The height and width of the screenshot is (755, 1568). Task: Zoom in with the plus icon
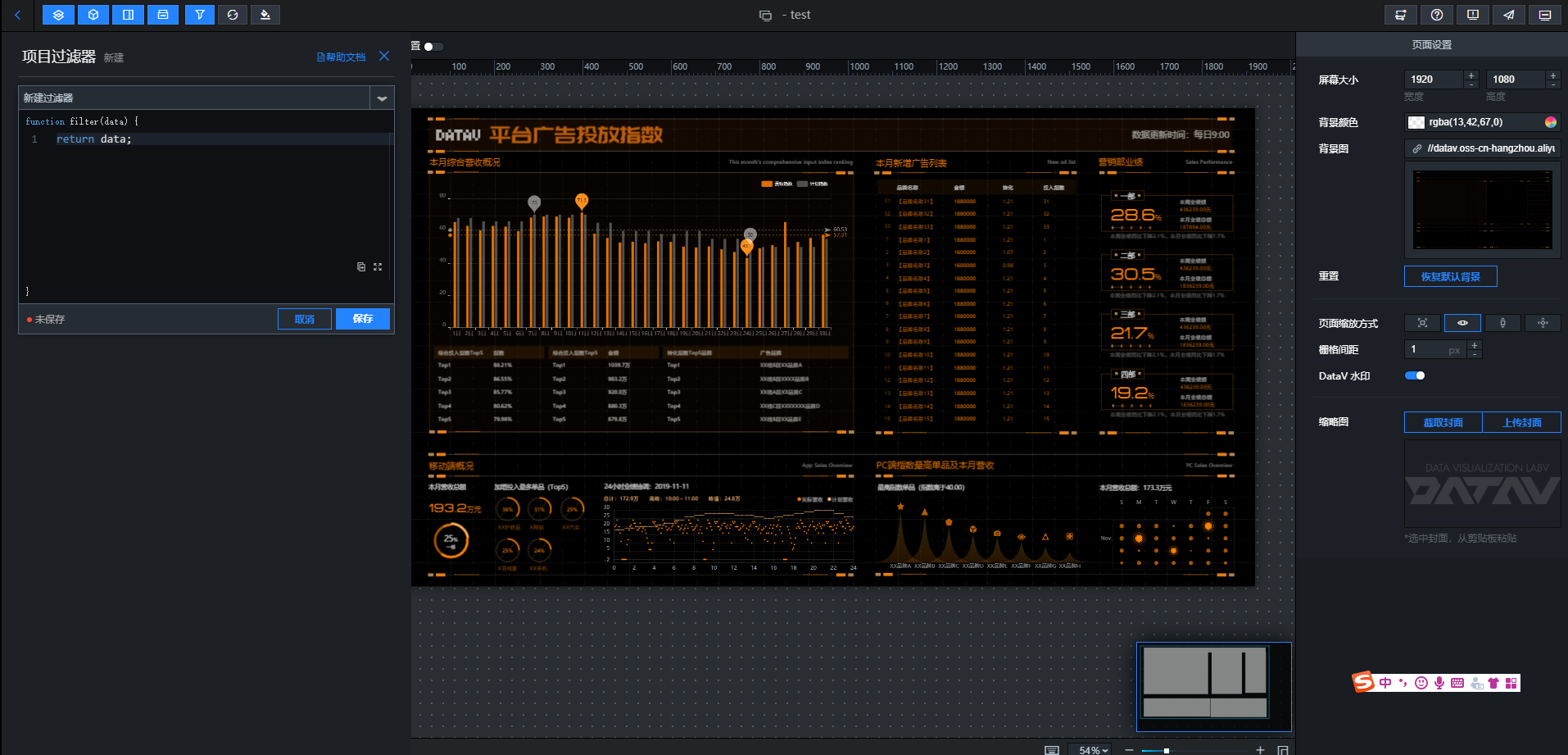point(1260,750)
